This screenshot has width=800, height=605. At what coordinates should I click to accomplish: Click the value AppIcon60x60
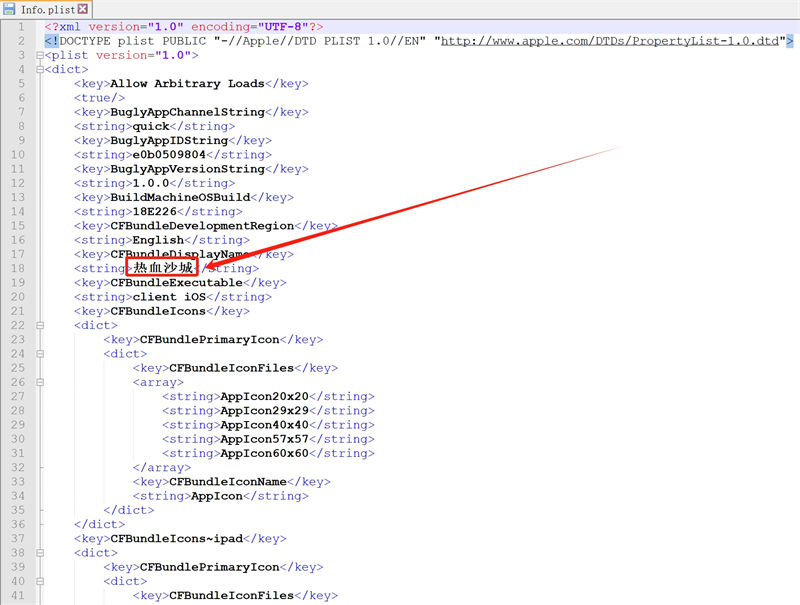click(x=264, y=453)
